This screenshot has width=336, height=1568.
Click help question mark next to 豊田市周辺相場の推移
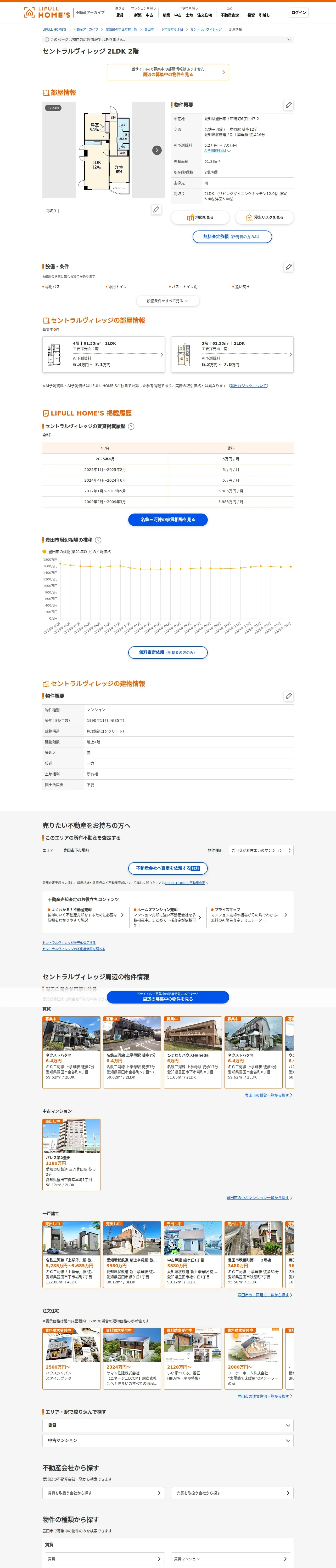click(98, 540)
